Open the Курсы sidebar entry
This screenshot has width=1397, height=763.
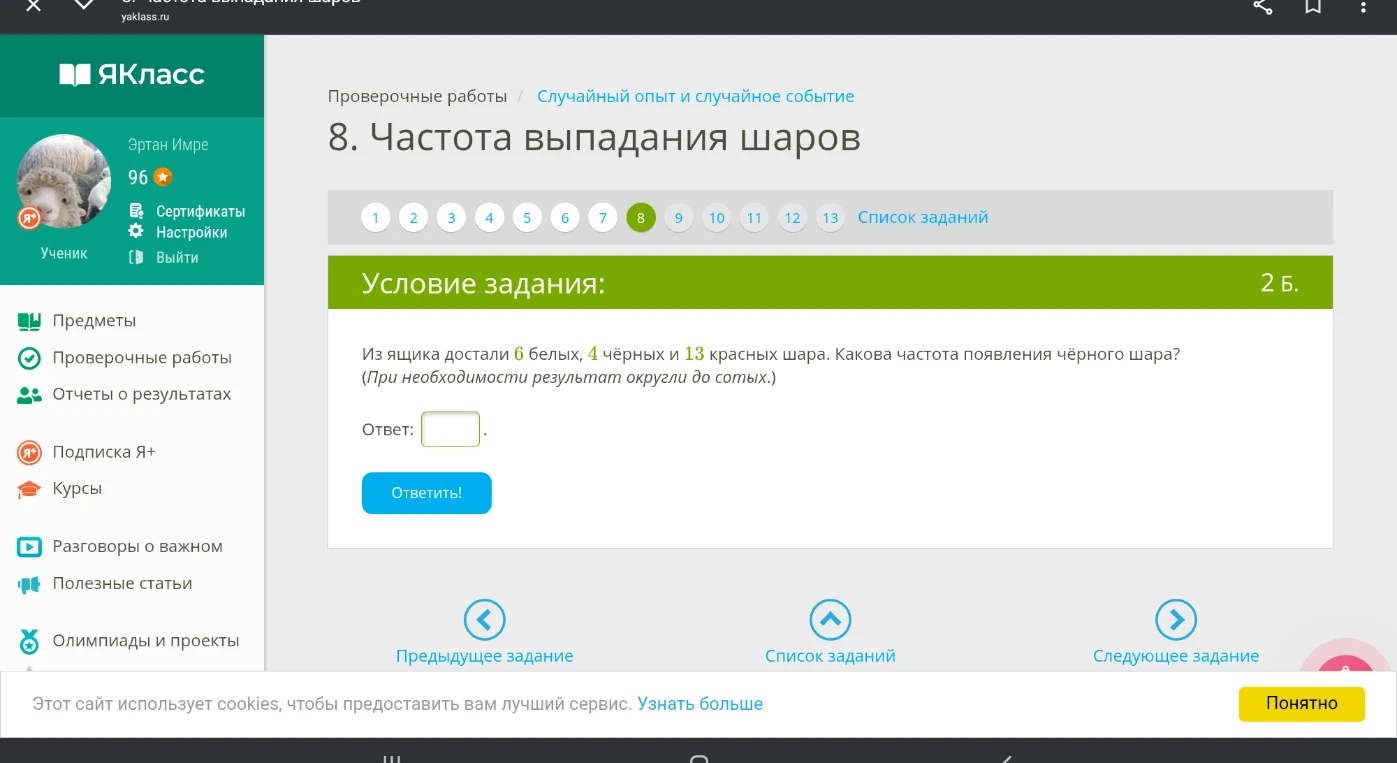coord(77,489)
